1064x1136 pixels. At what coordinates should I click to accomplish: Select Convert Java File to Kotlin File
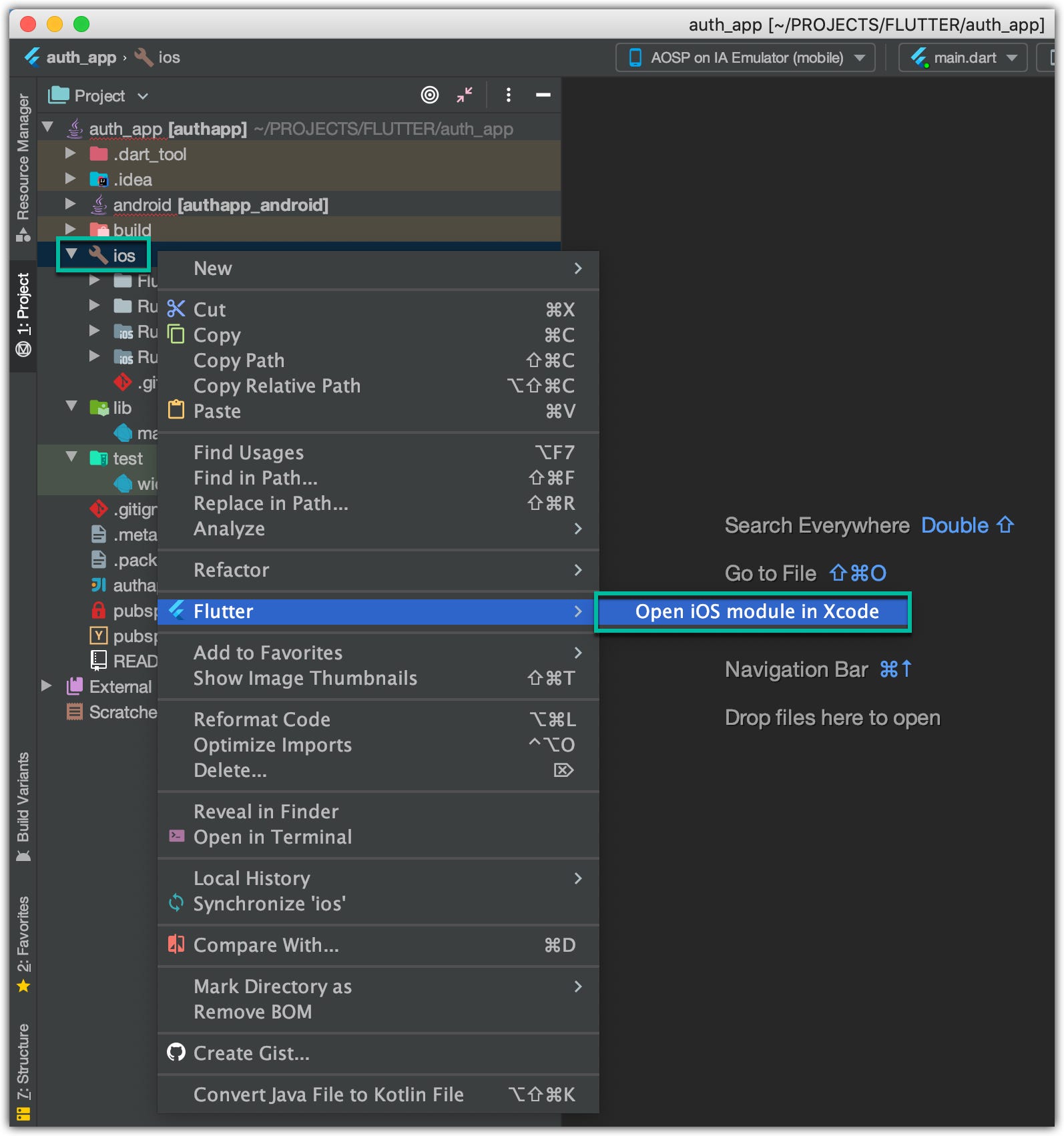(378, 1095)
